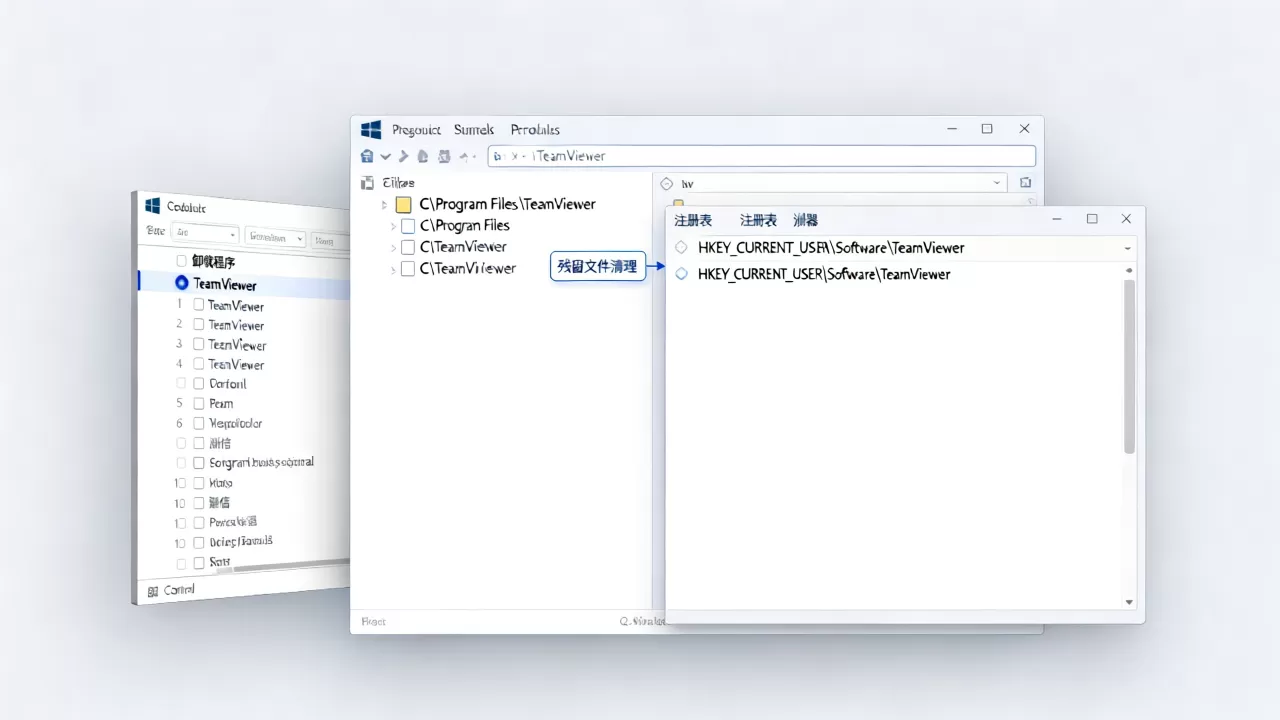Expand the C\Progran Files tree node
Screen dimensions: 1280x720
pos(393,226)
